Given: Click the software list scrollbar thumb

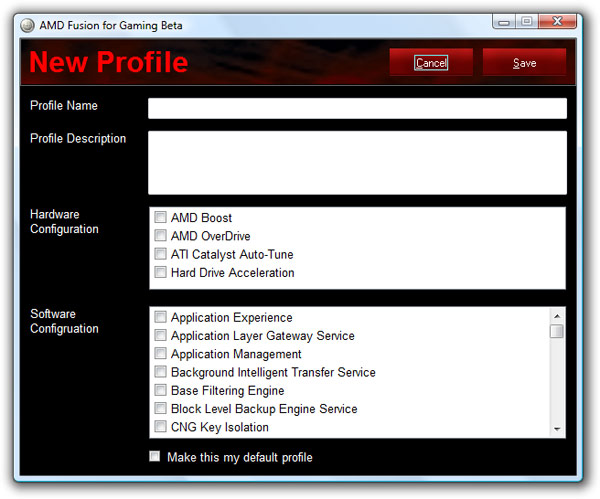Looking at the screenshot, I should (x=557, y=331).
